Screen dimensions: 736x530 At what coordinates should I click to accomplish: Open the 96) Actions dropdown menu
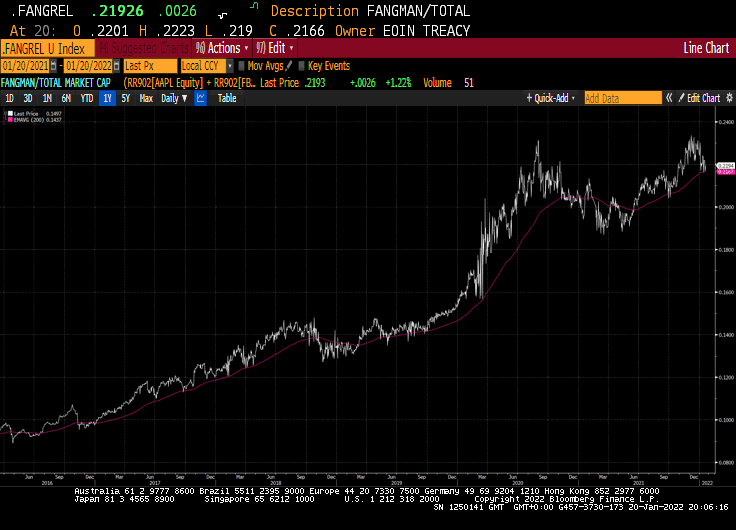coord(222,48)
